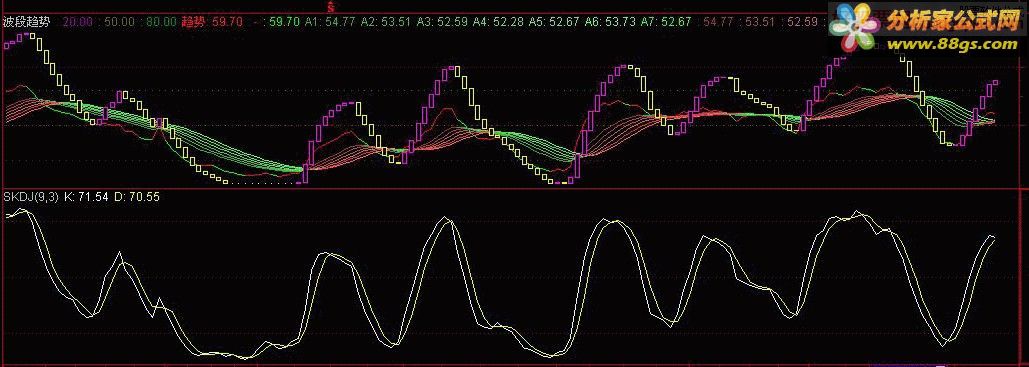Click the green 80.00 level value
This screenshot has height=367, width=1029.
(x=161, y=22)
